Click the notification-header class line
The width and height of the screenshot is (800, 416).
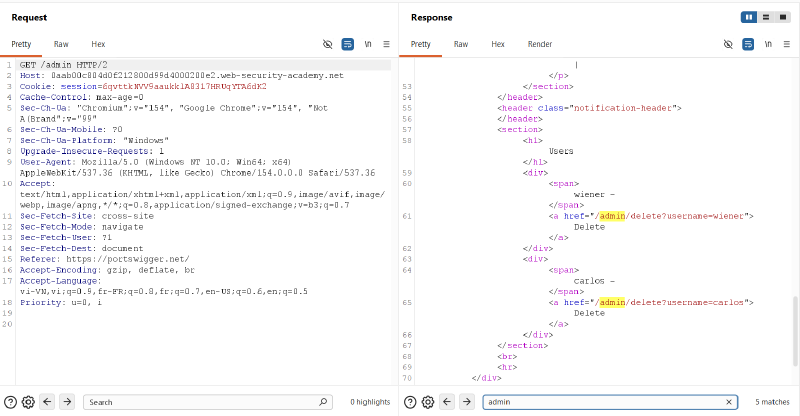pos(589,108)
